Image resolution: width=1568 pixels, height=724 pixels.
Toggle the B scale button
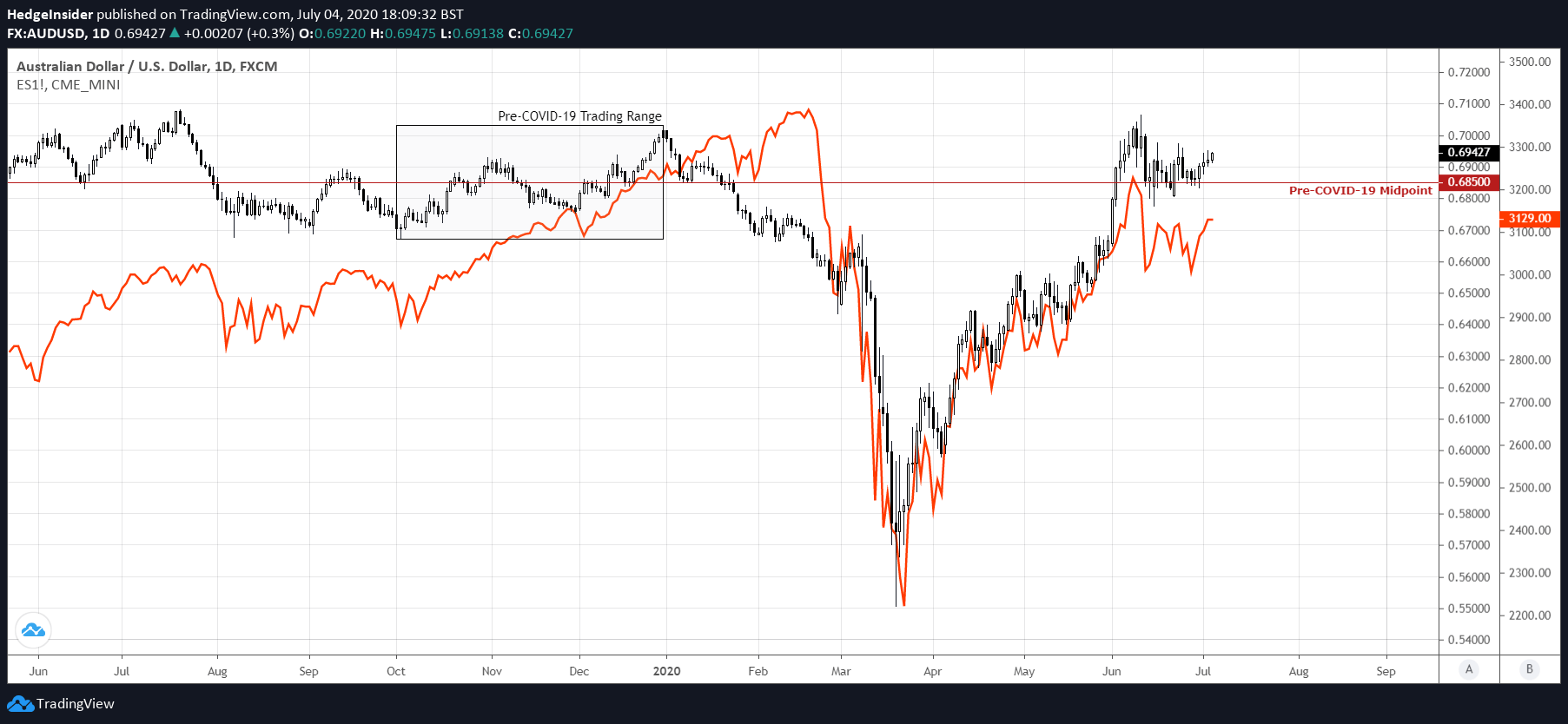click(x=1530, y=669)
